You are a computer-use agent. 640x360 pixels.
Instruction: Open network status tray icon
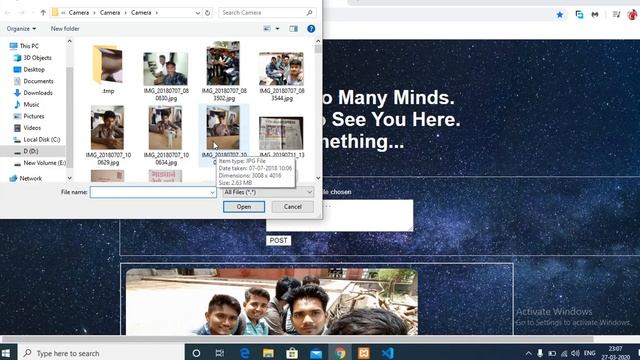click(x=564, y=353)
